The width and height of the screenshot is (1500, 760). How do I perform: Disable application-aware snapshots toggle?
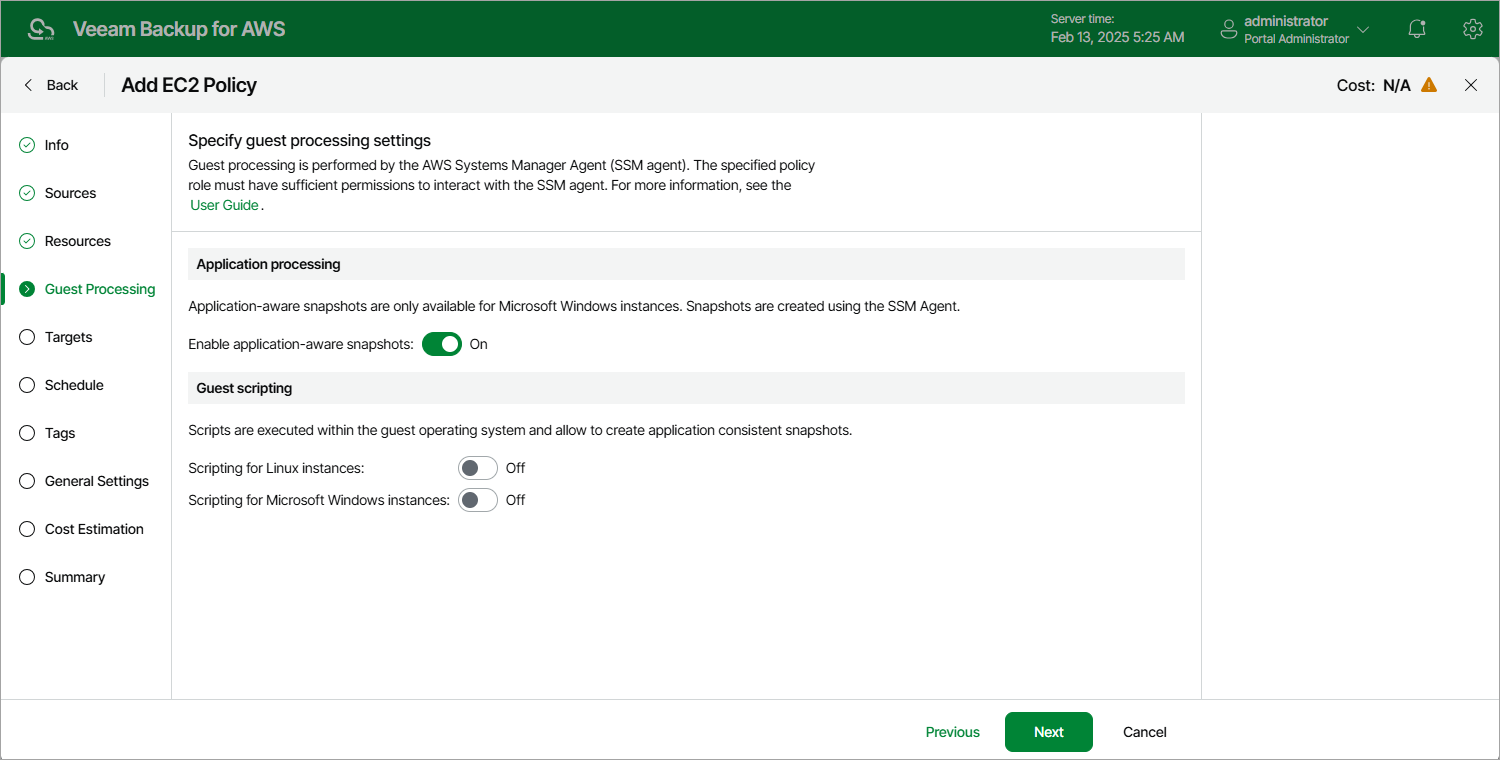click(x=442, y=344)
